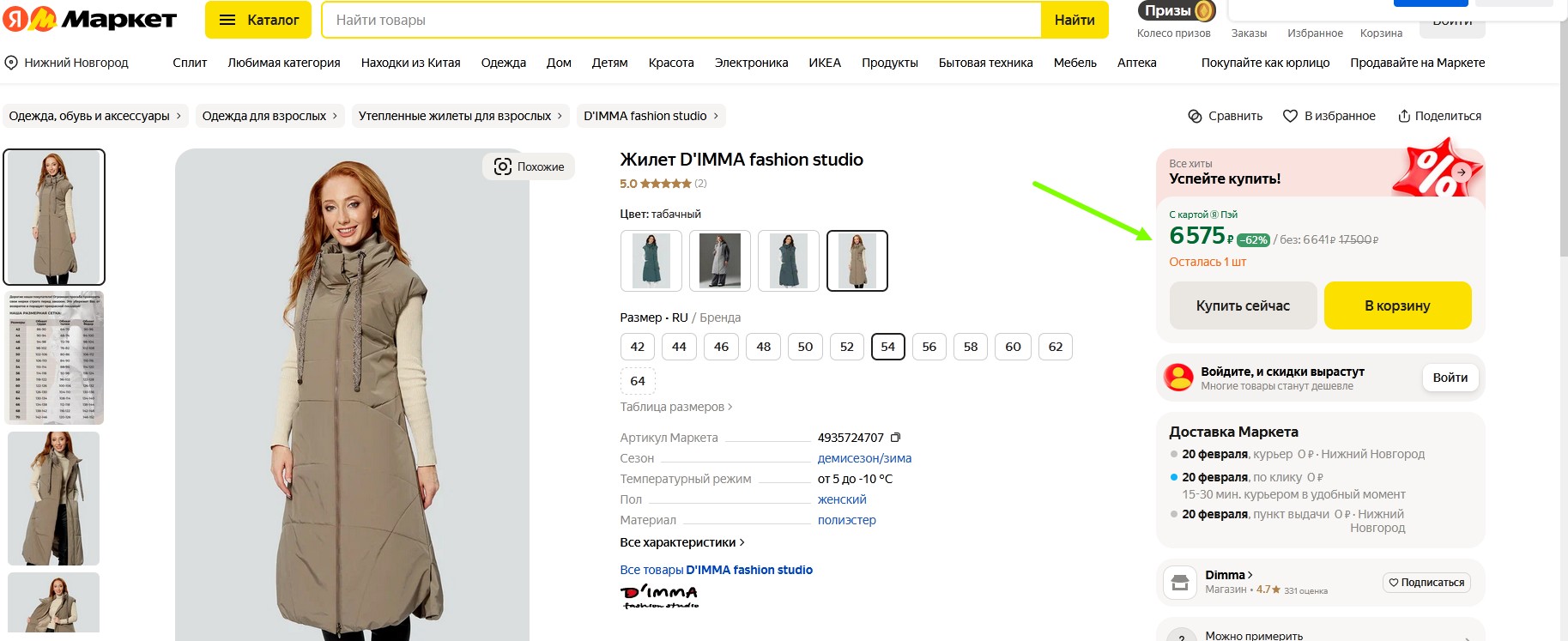Click the Нижний Новгород location pin
The width and height of the screenshot is (1568, 641).
click(11, 63)
